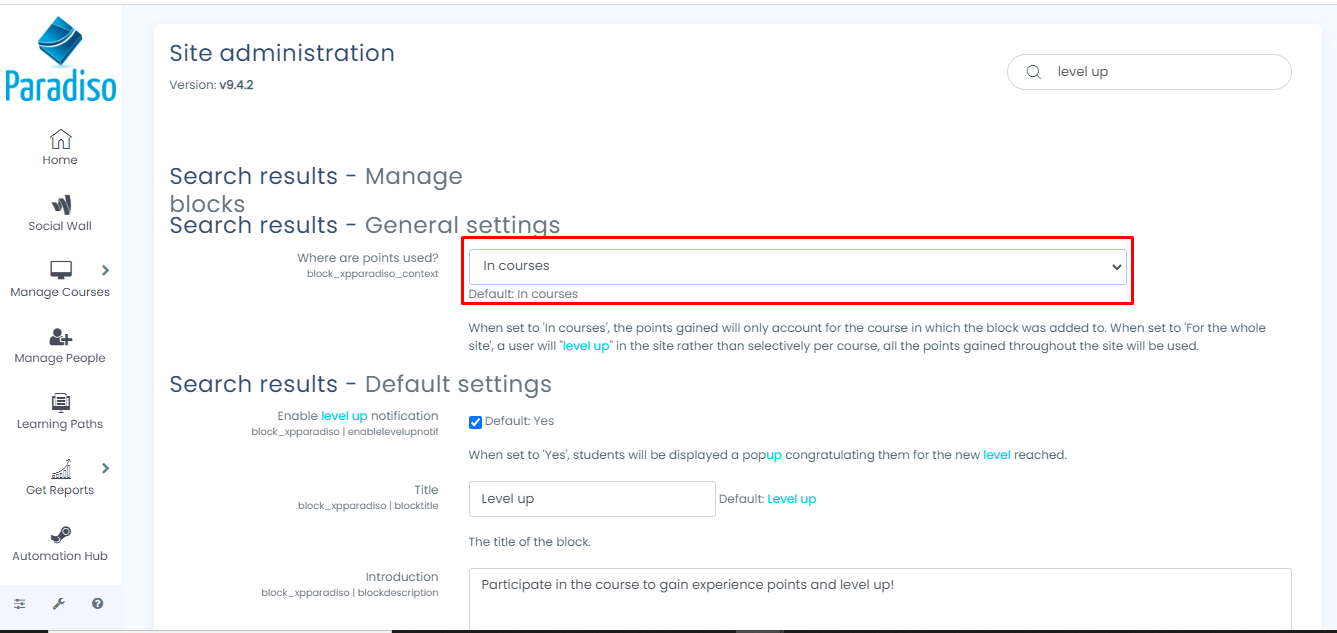Viewport: 1337px width, 633px height.
Task: Open the 'Where are points used?' dropdown
Action: (x=797, y=267)
